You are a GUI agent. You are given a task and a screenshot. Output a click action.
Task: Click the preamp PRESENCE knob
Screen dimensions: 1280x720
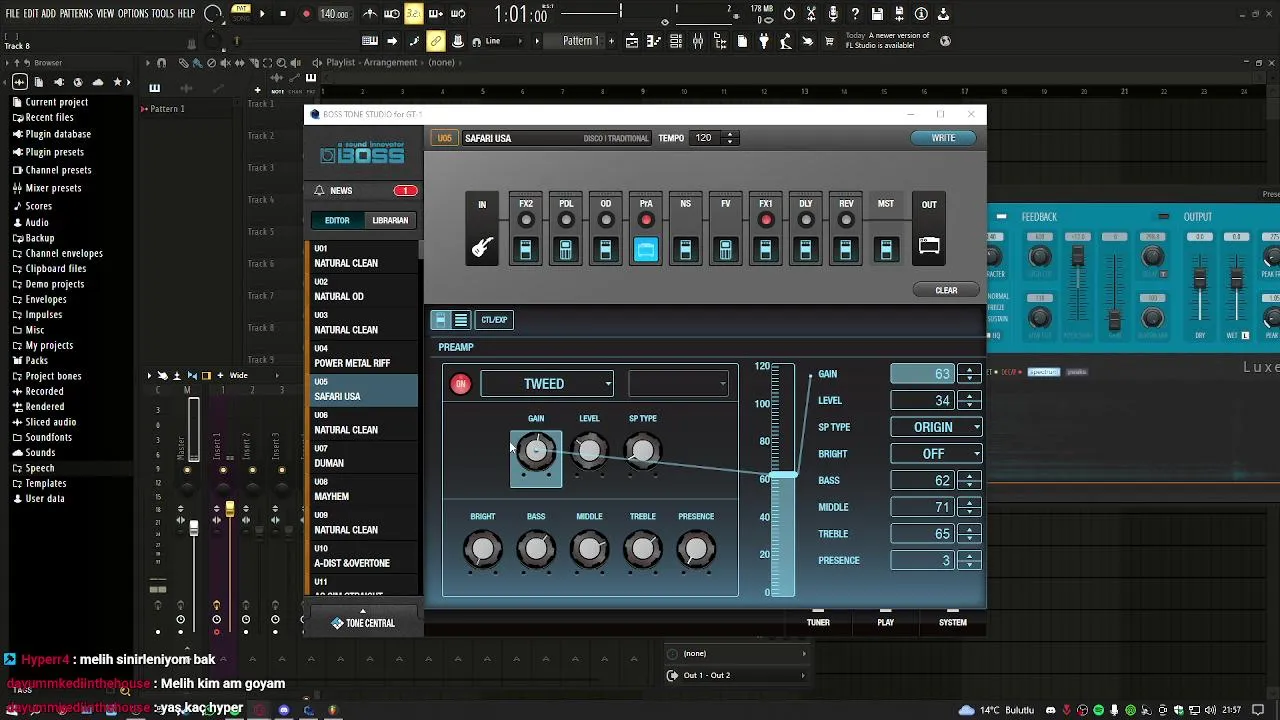[x=696, y=548]
